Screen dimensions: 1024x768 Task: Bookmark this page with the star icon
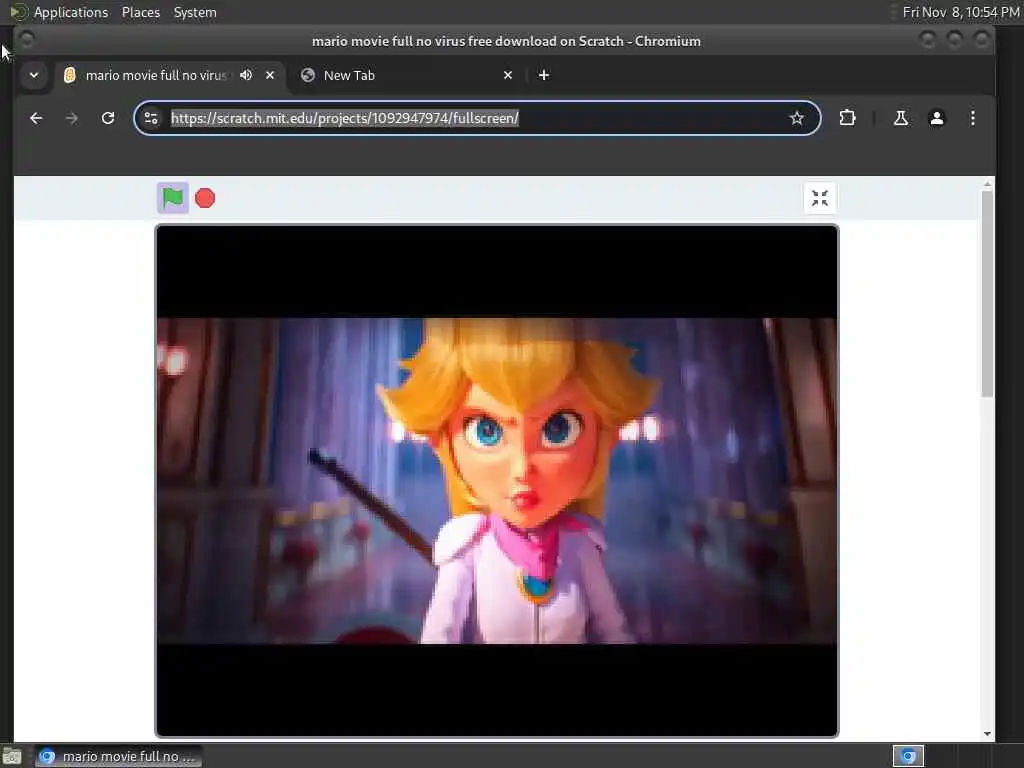pyautogui.click(x=796, y=118)
